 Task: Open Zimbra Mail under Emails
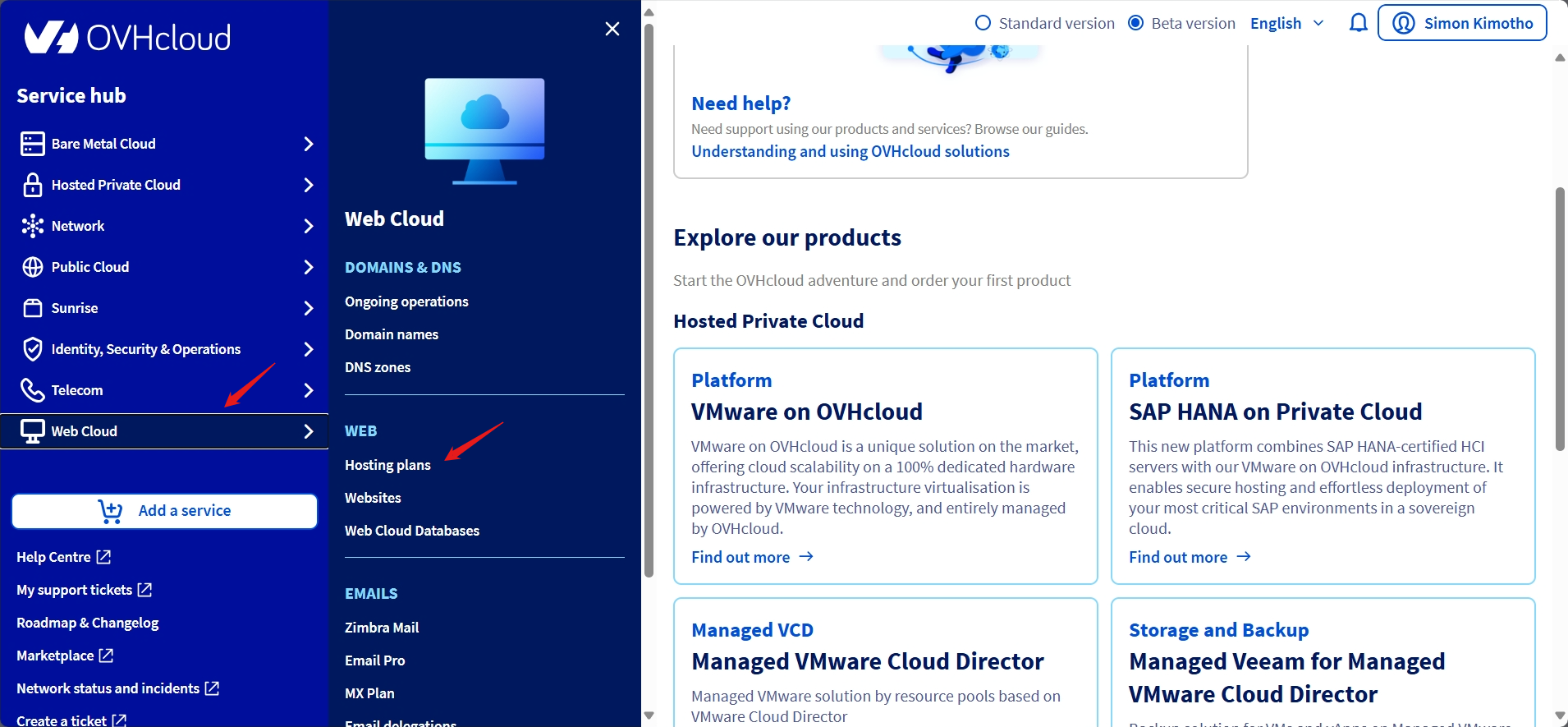coord(382,628)
